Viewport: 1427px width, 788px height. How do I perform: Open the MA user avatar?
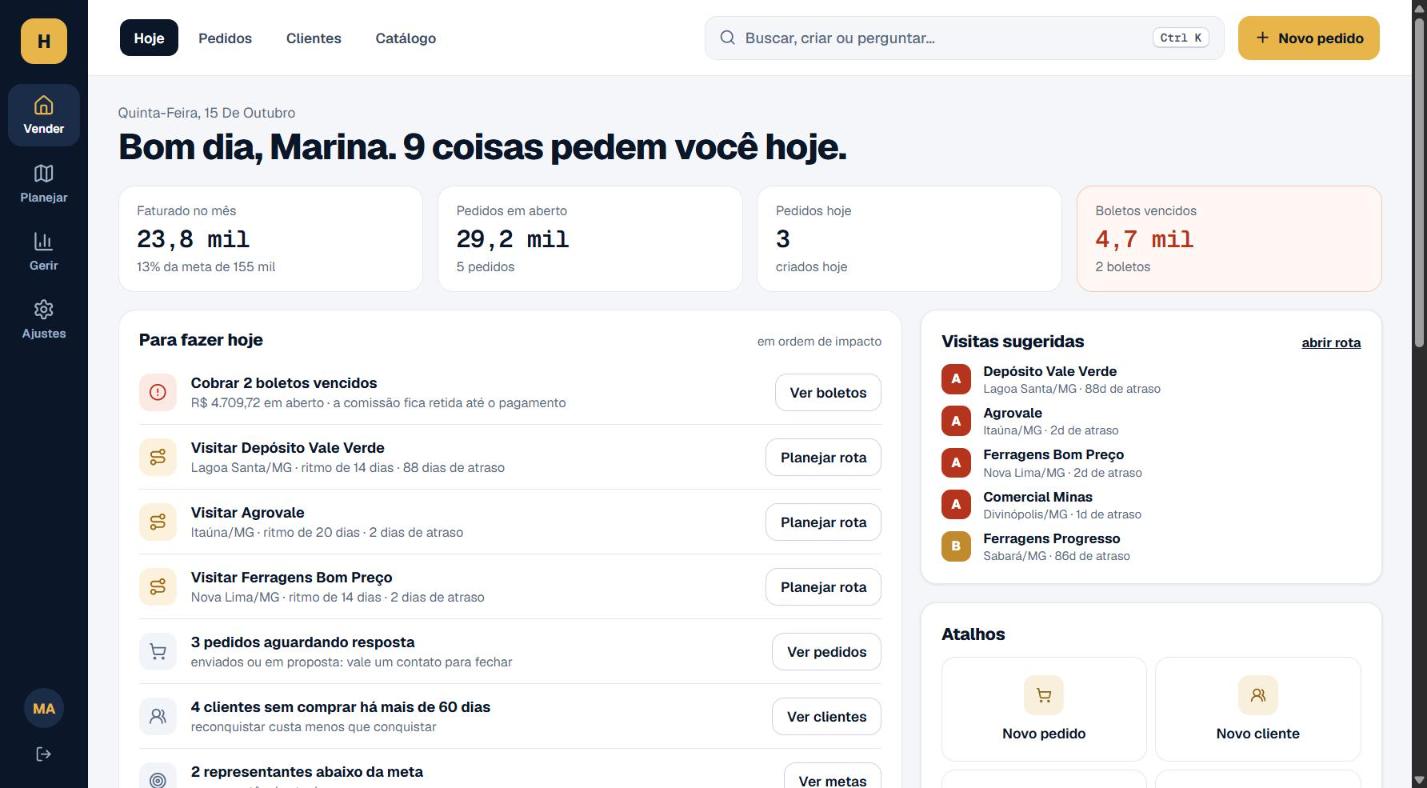pyautogui.click(x=44, y=708)
